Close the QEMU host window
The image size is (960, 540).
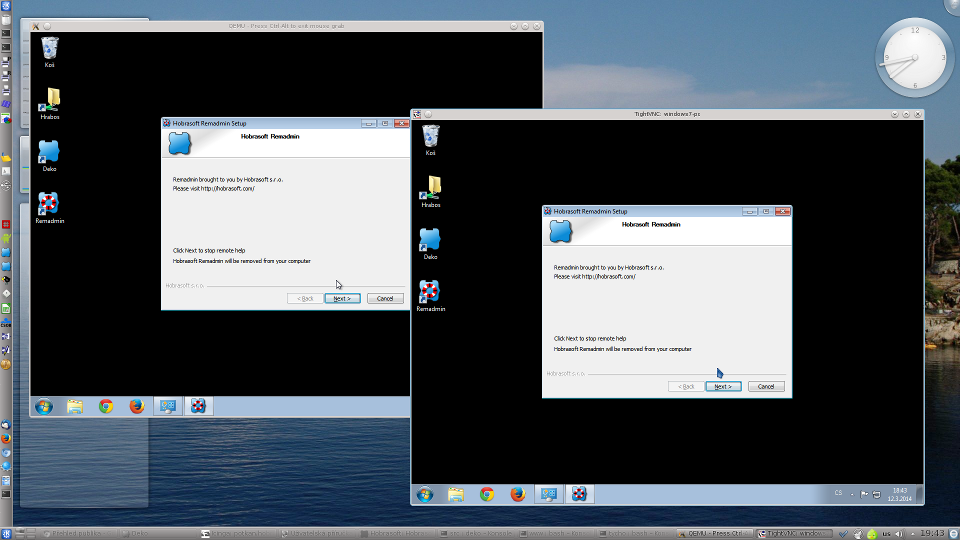click(x=537, y=26)
